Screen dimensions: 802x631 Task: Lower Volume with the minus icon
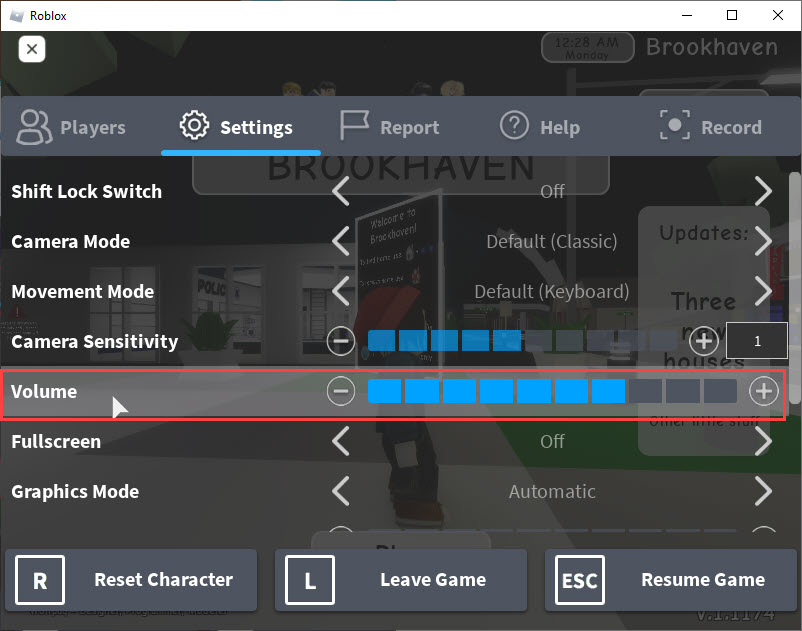[x=341, y=391]
